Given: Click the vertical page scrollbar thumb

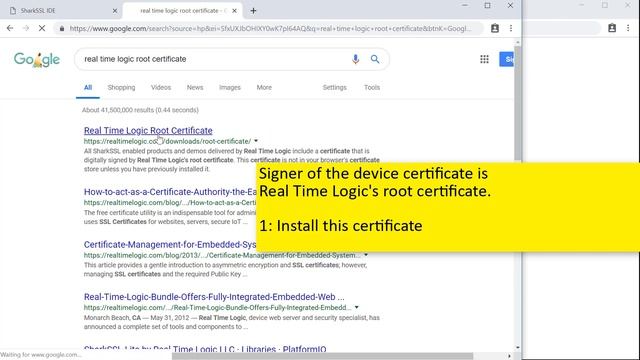Looking at the screenshot, I should click(x=518, y=103).
